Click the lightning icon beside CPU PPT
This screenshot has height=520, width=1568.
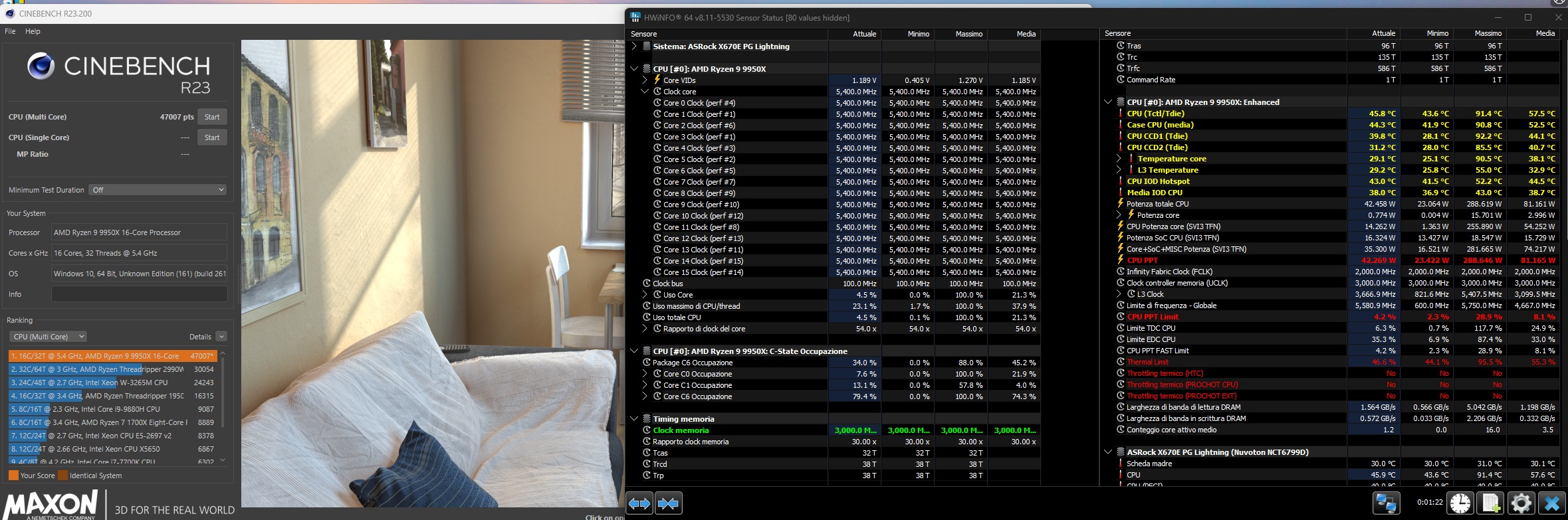click(1120, 260)
